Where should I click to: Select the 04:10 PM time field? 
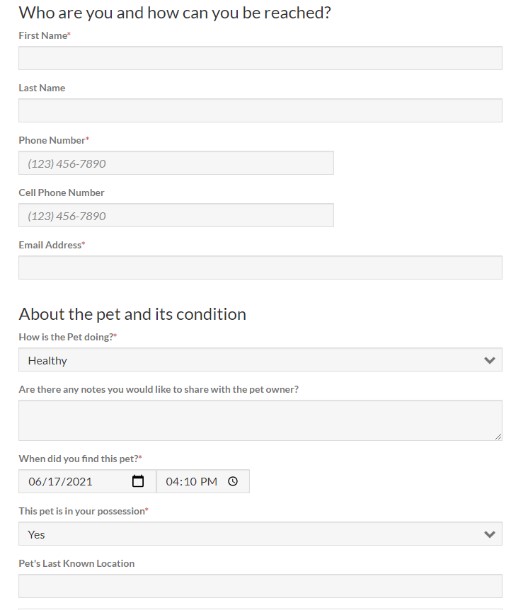(203, 481)
